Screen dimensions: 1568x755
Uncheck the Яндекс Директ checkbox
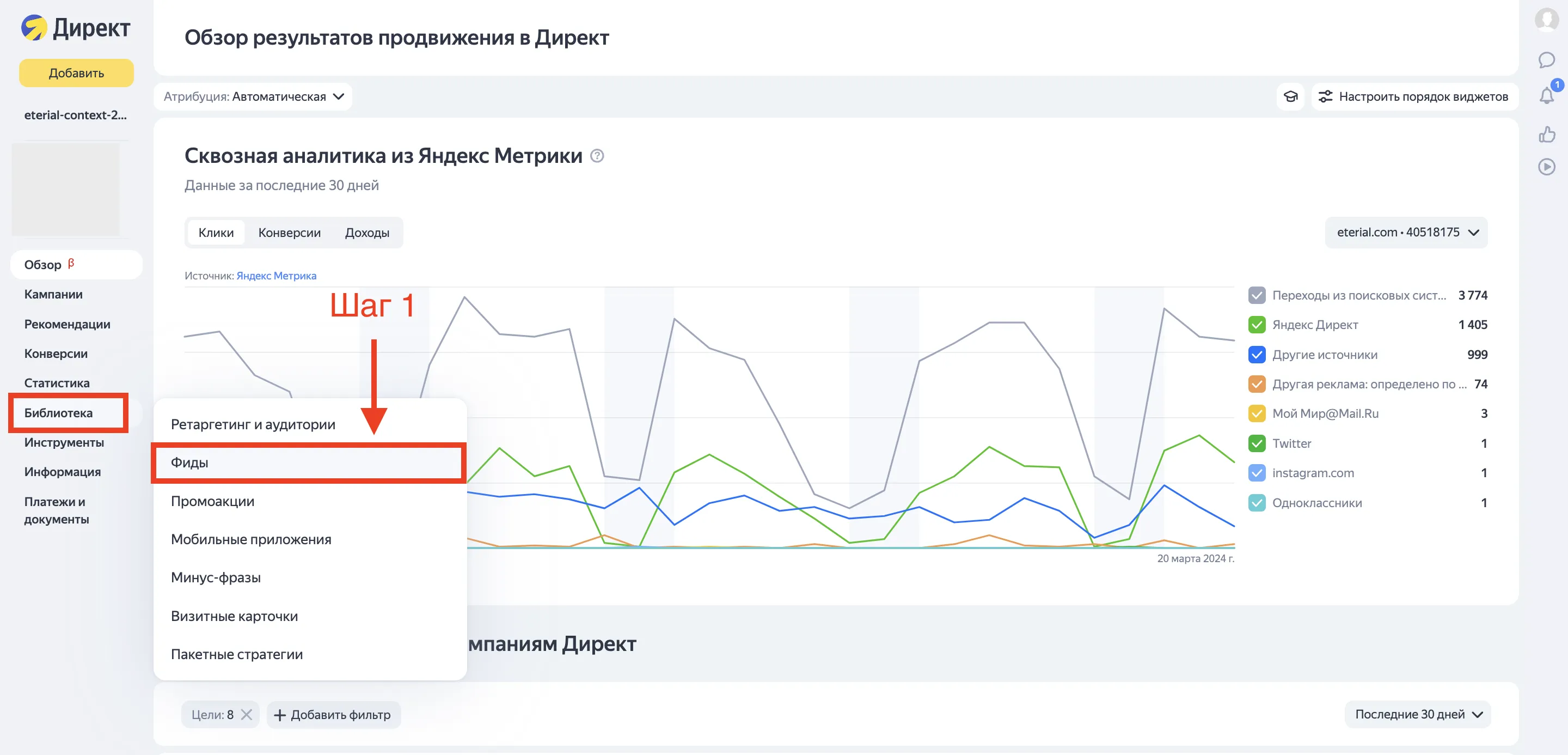click(1257, 325)
